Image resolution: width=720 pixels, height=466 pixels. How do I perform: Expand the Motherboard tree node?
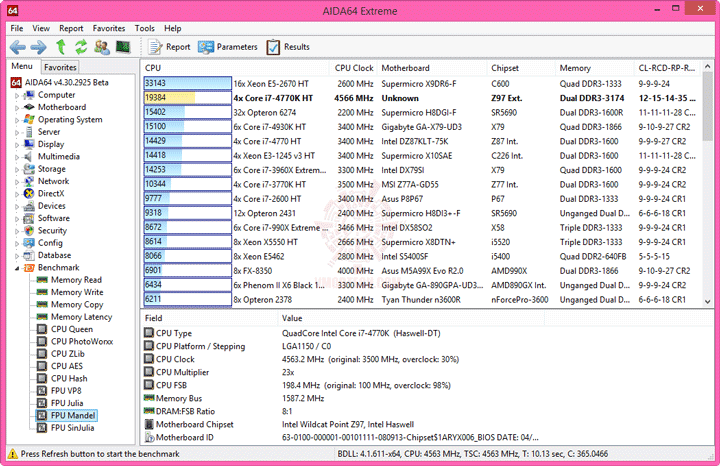17,108
